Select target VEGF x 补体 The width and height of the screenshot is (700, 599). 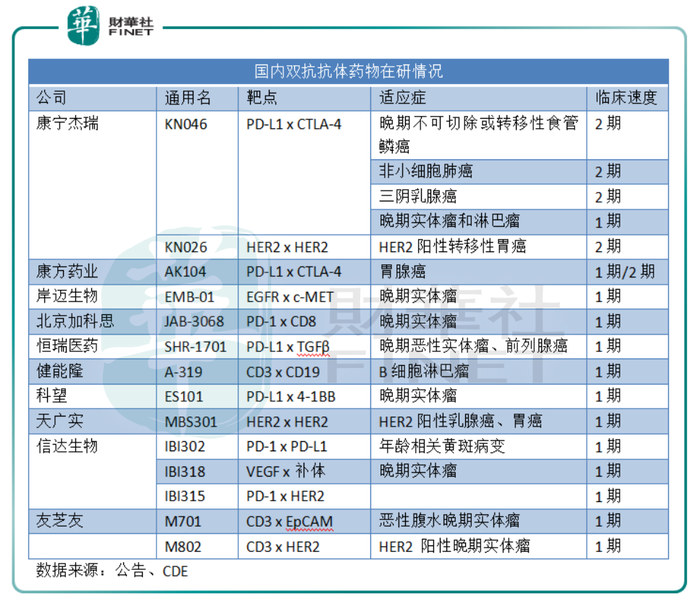(x=286, y=471)
